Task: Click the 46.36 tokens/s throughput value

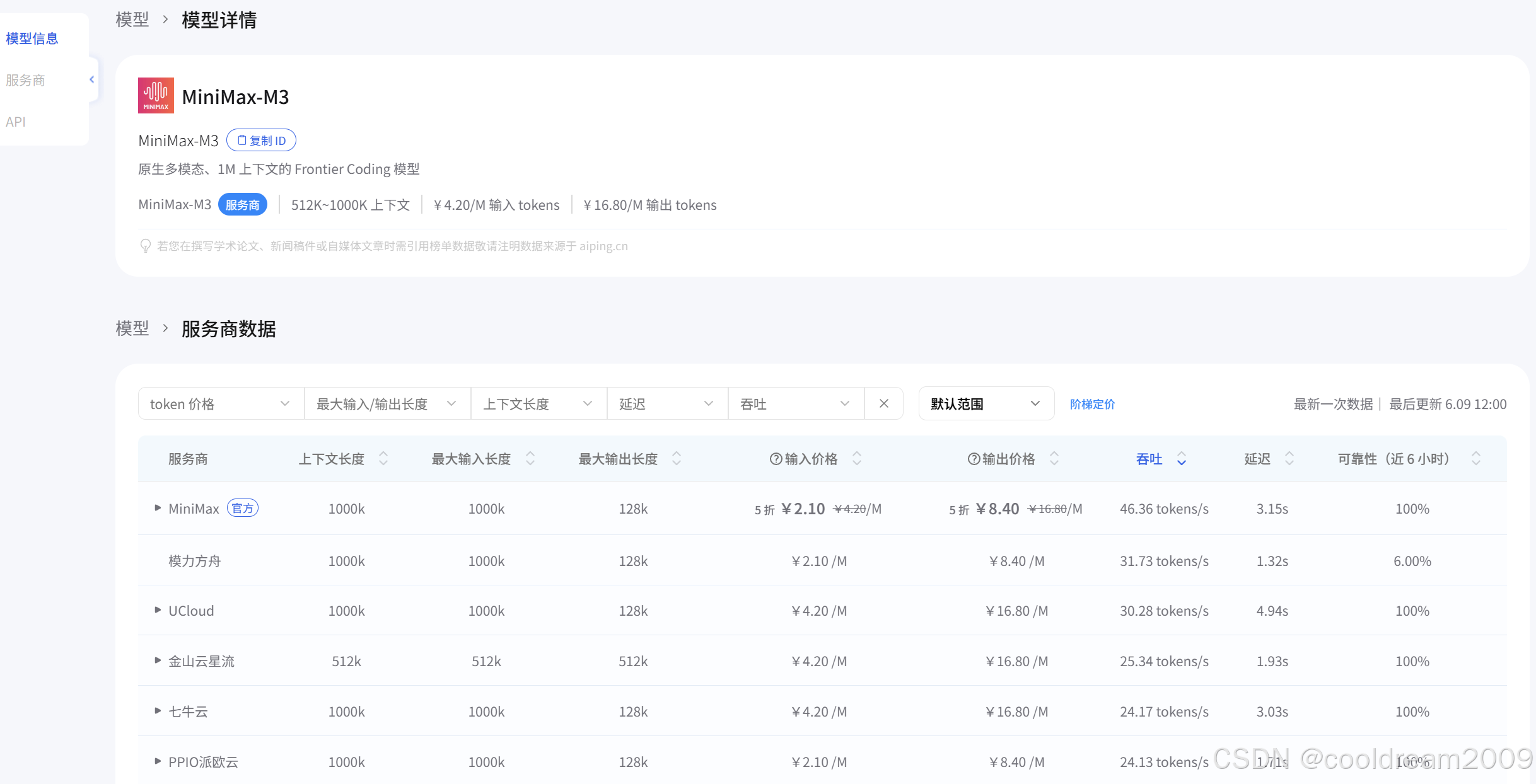Action: point(1164,509)
